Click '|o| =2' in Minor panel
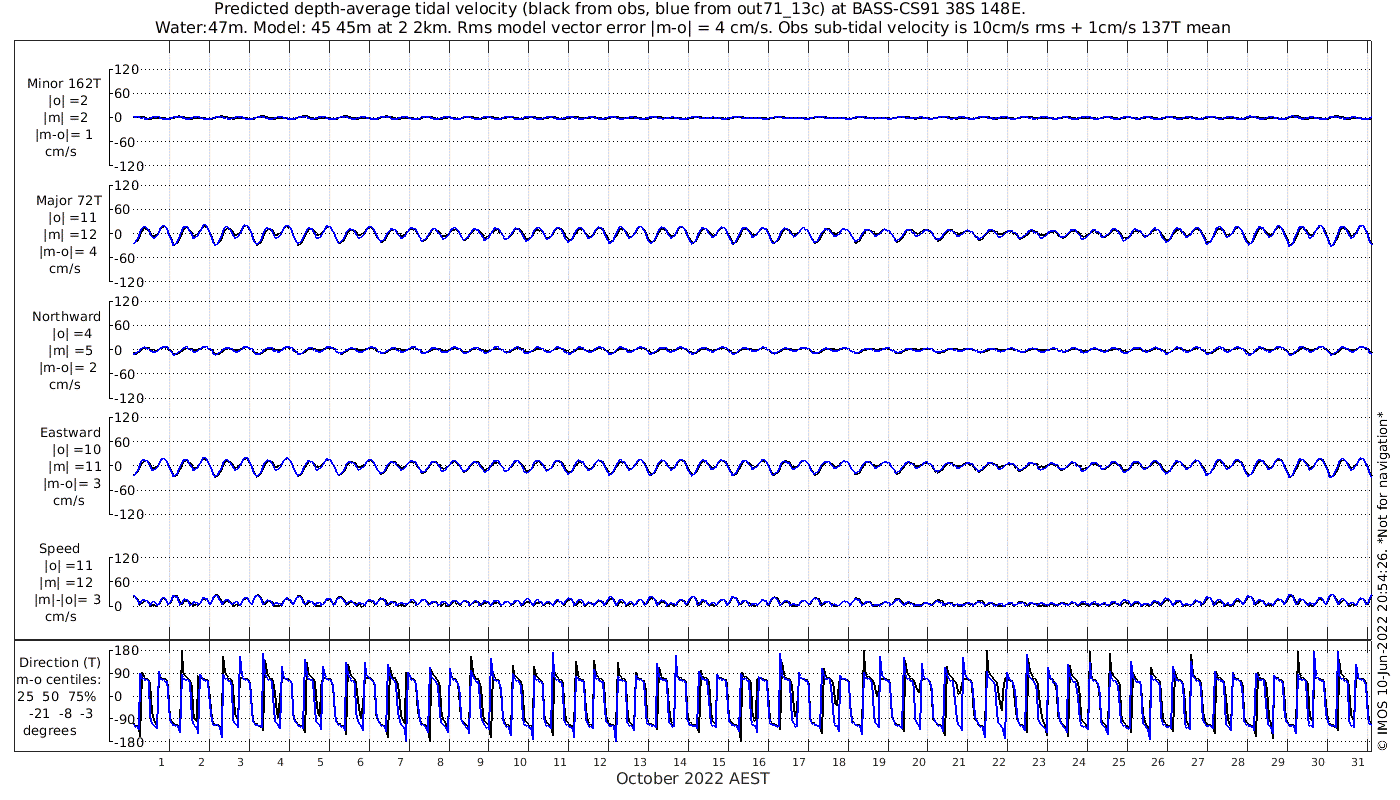The width and height of the screenshot is (1400, 800). (68, 101)
